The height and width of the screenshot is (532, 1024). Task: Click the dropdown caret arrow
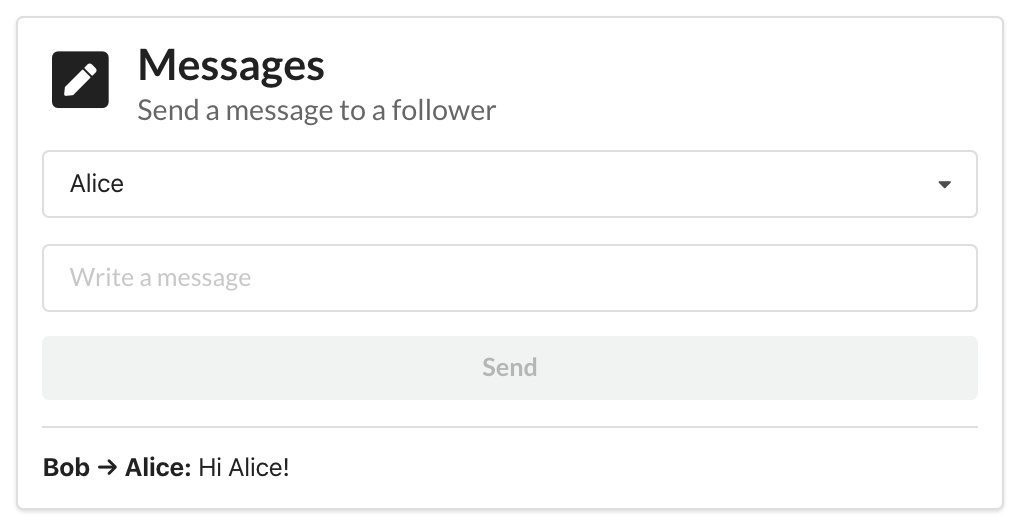(944, 185)
